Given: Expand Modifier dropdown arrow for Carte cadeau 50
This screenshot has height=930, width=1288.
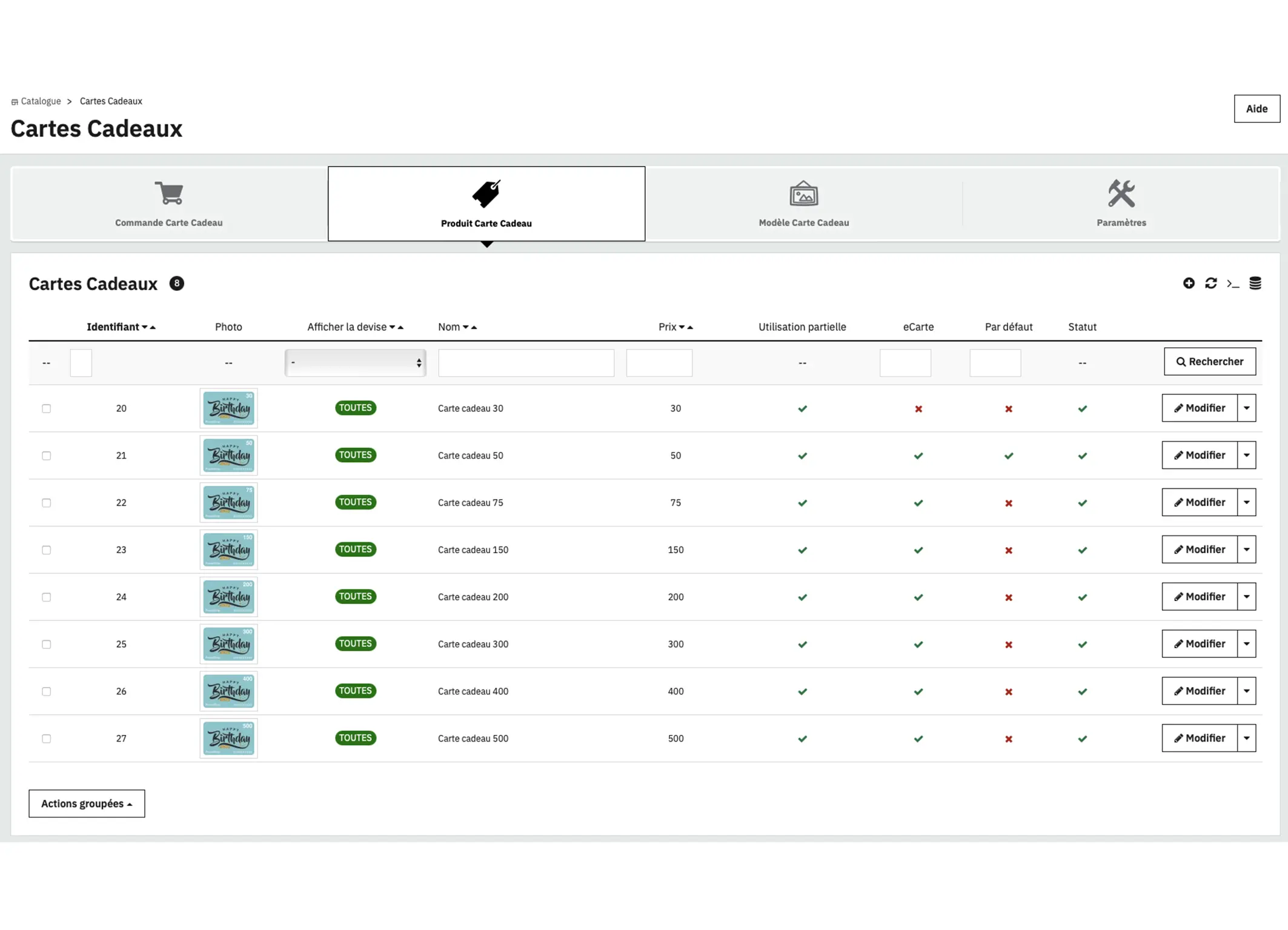Looking at the screenshot, I should pyautogui.click(x=1247, y=455).
